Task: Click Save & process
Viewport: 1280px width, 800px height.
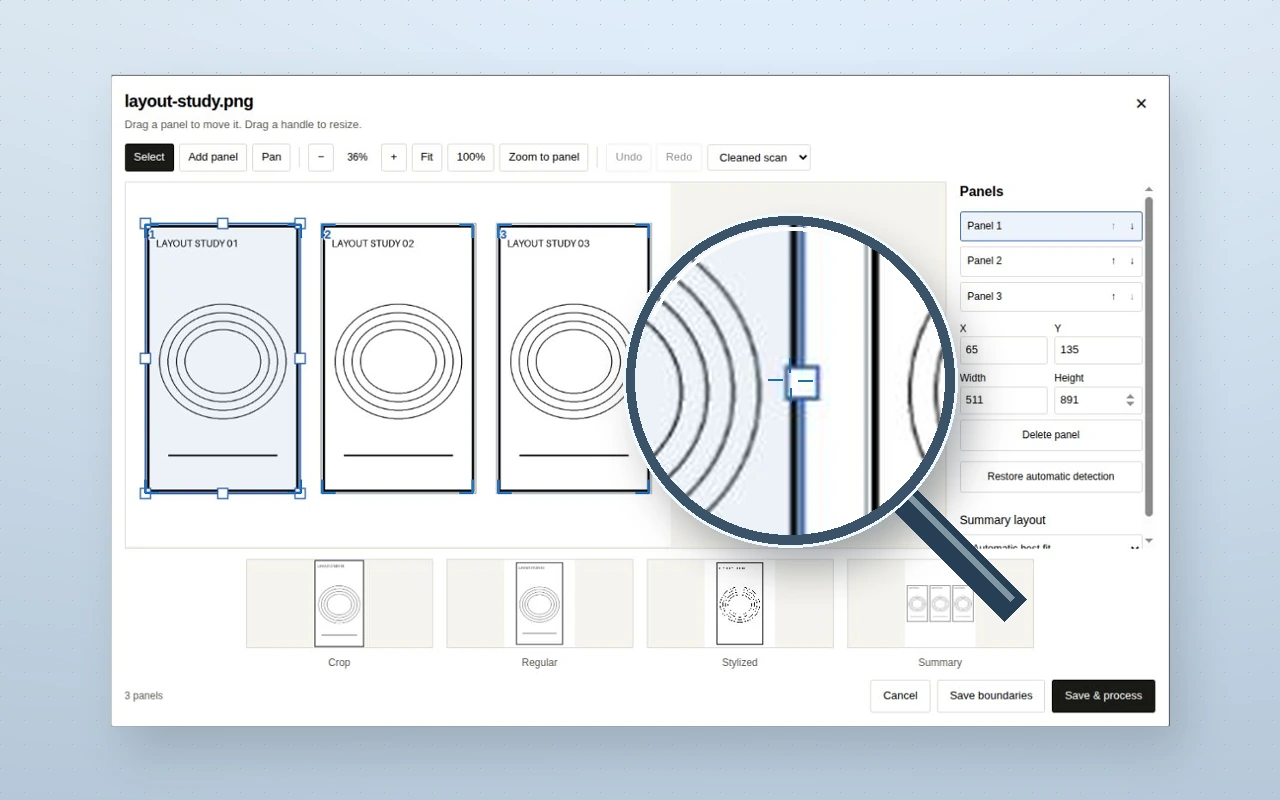Action: 1103,696
